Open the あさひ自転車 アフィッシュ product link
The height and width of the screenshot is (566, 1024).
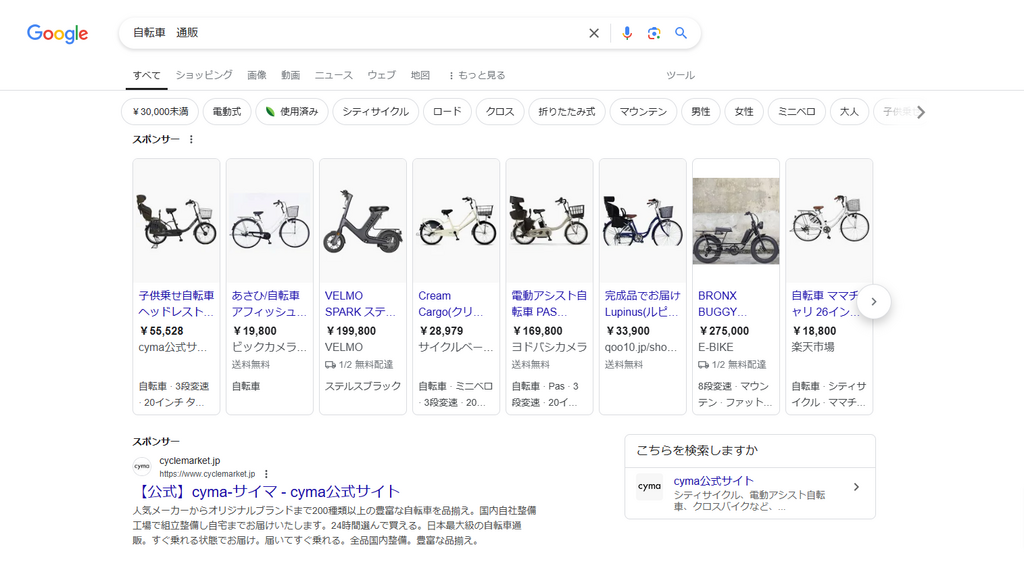[269, 304]
